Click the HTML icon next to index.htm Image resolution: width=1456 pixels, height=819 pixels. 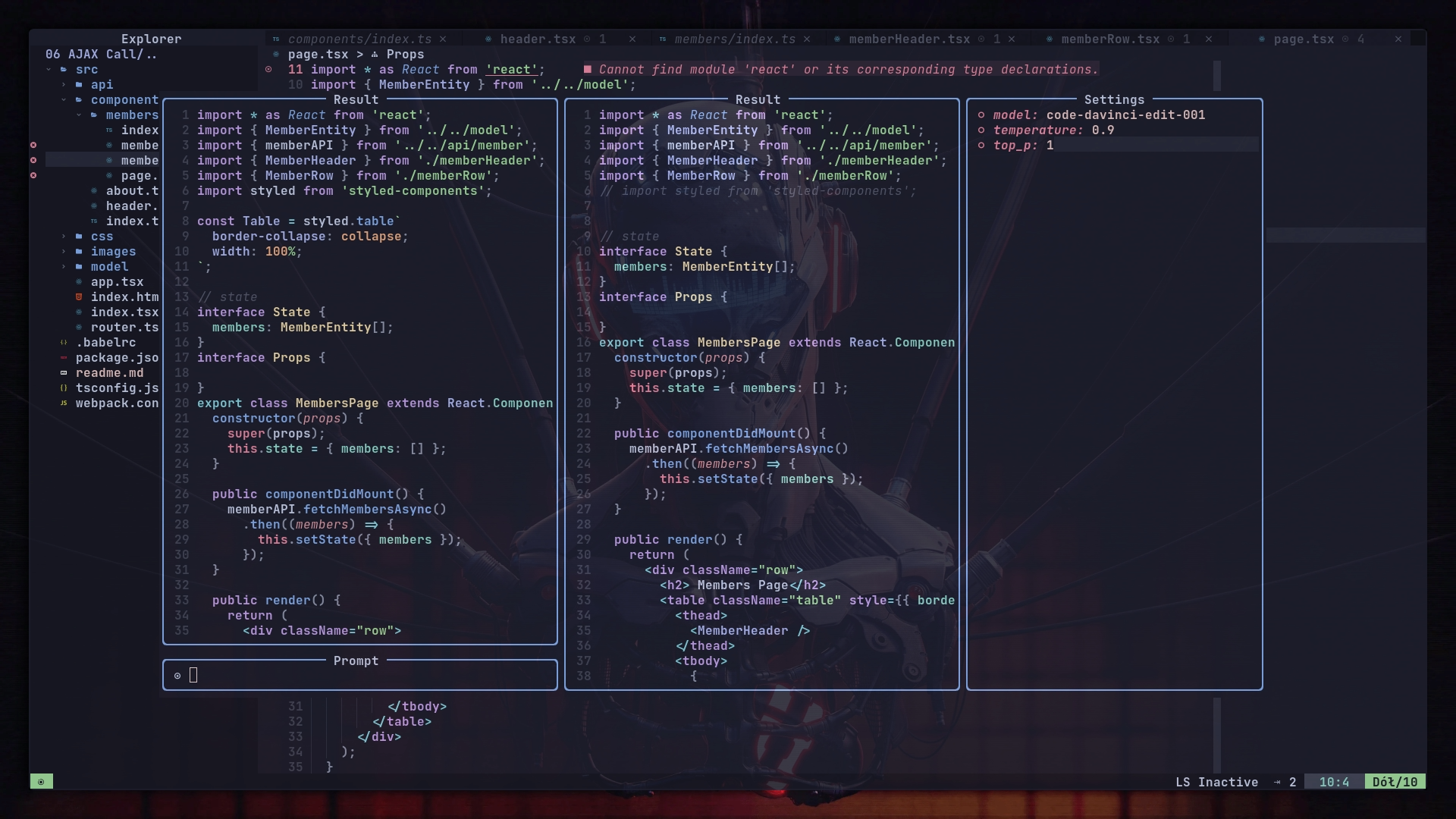(79, 297)
